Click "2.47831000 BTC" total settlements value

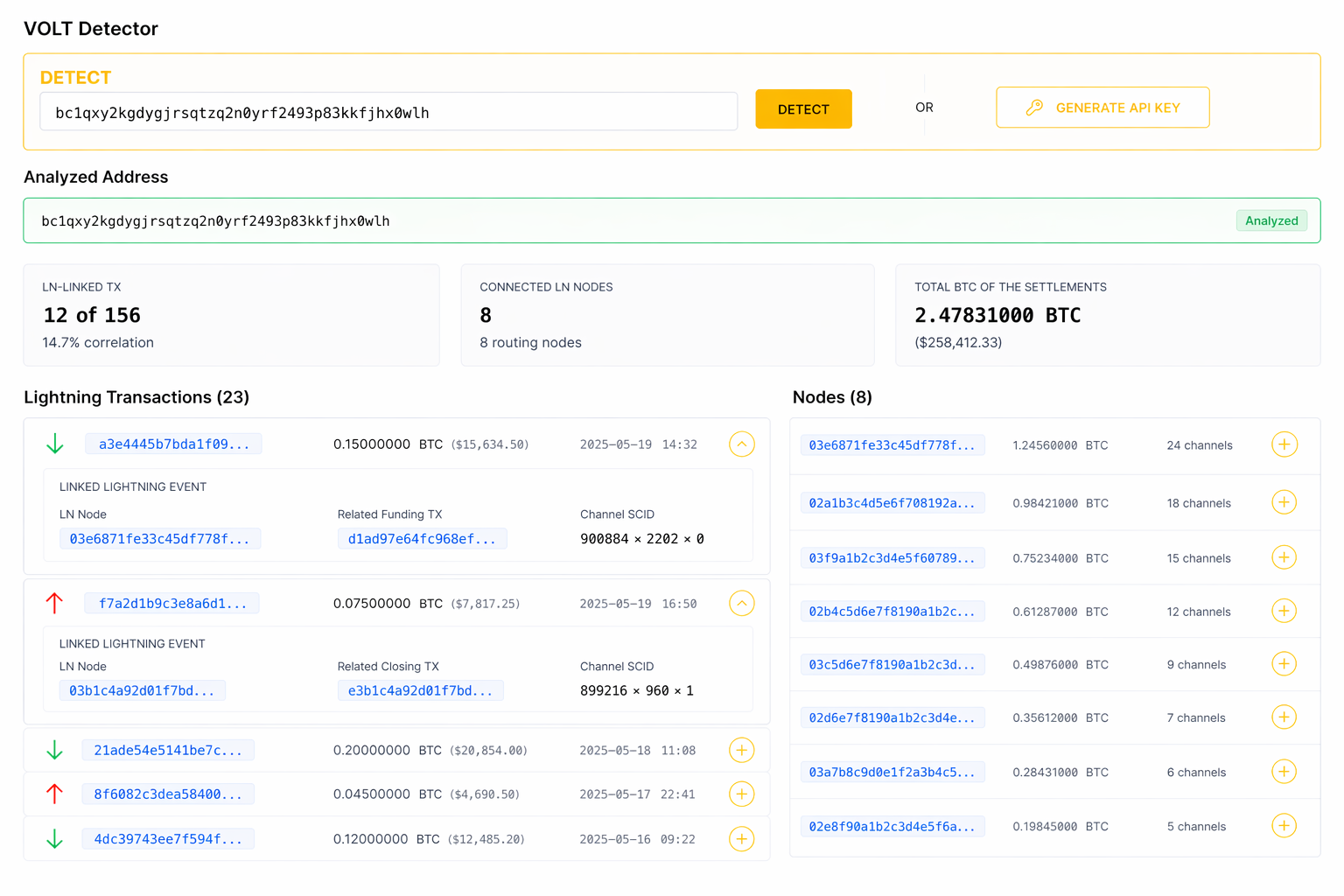coord(997,315)
